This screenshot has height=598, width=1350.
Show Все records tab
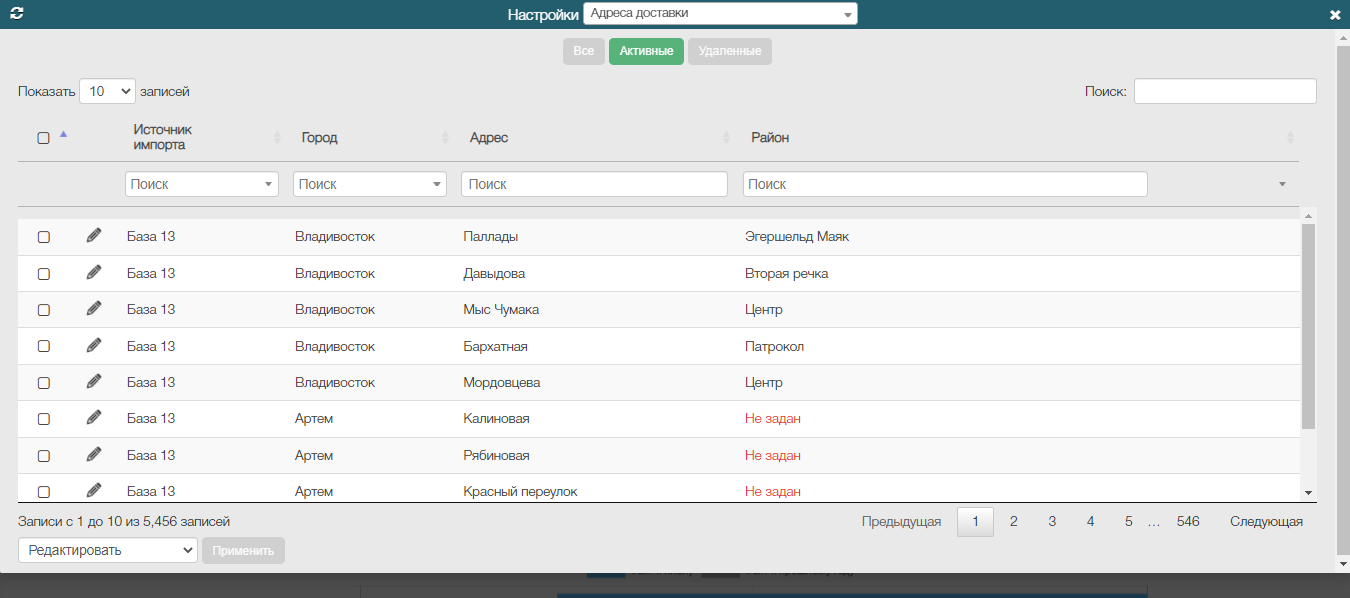(584, 51)
